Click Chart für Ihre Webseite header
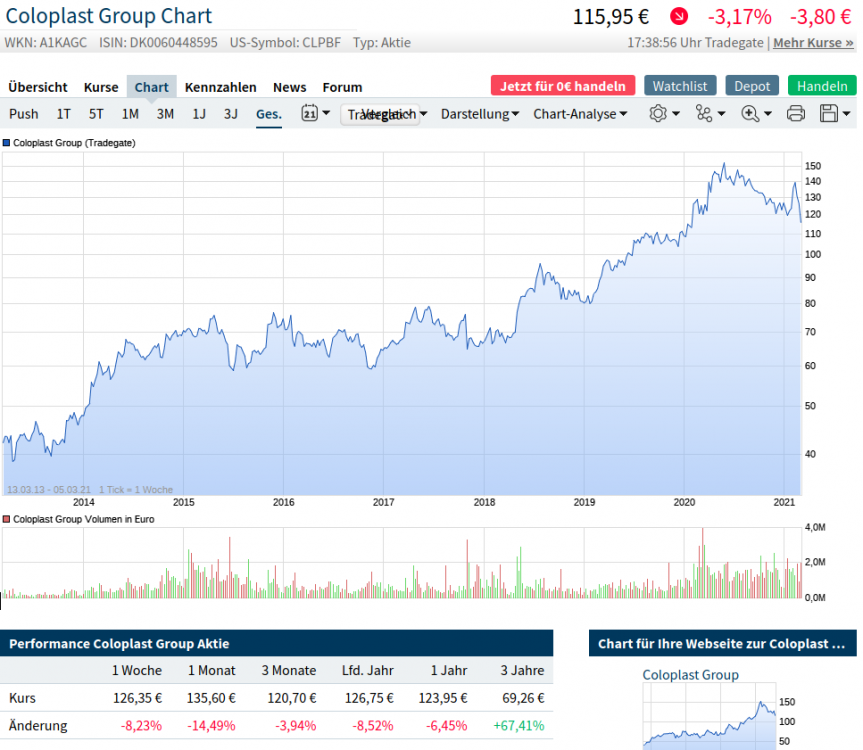Image resolution: width=863 pixels, height=750 pixels. 721,644
